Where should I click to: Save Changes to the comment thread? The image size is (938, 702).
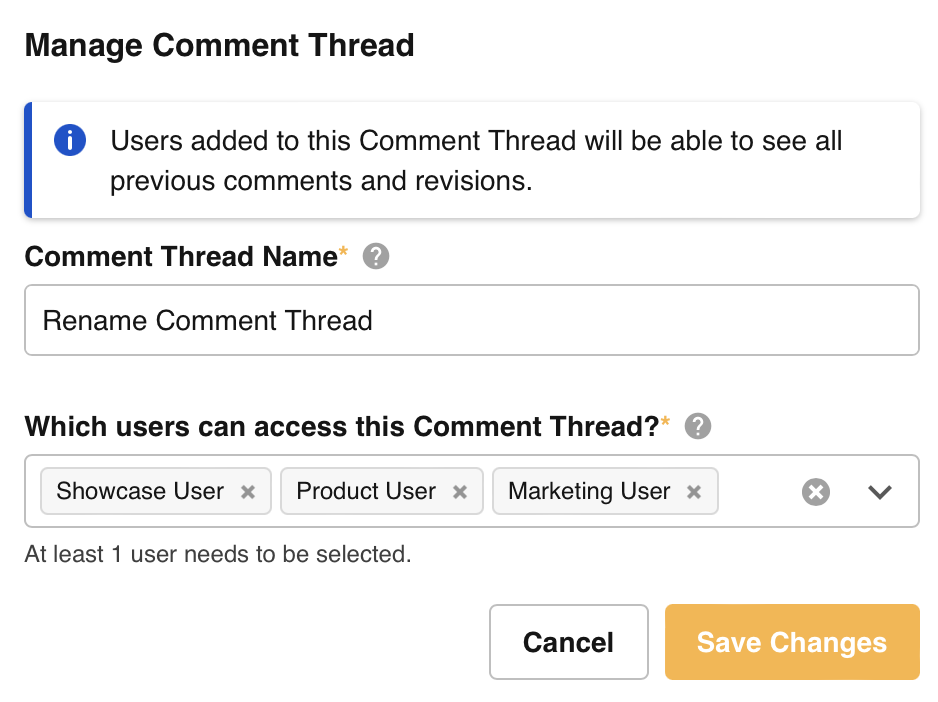click(791, 642)
